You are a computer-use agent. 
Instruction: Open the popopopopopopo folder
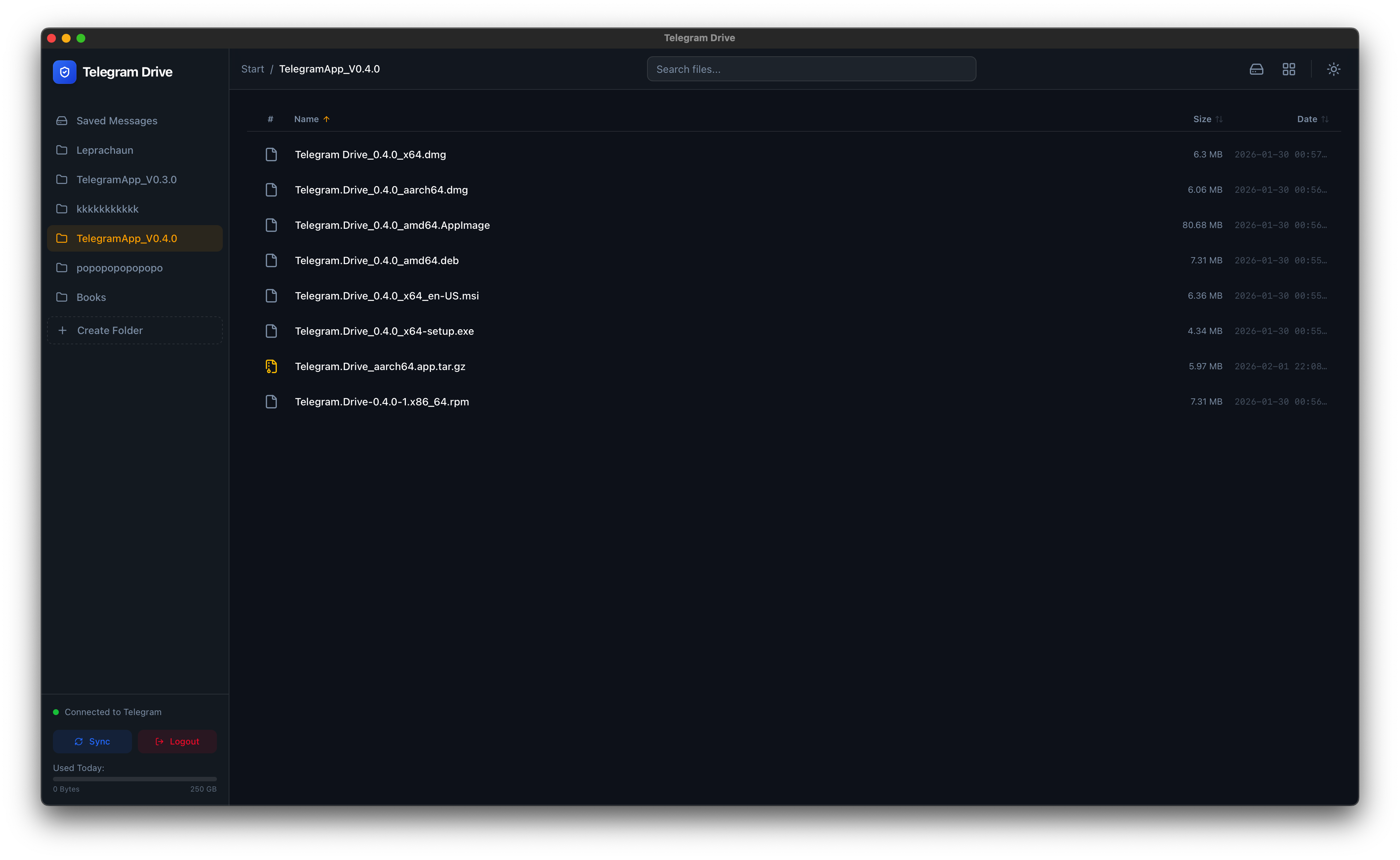(x=119, y=267)
